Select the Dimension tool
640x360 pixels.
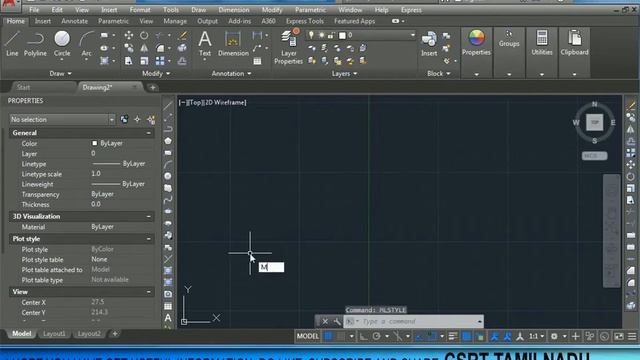tap(233, 43)
